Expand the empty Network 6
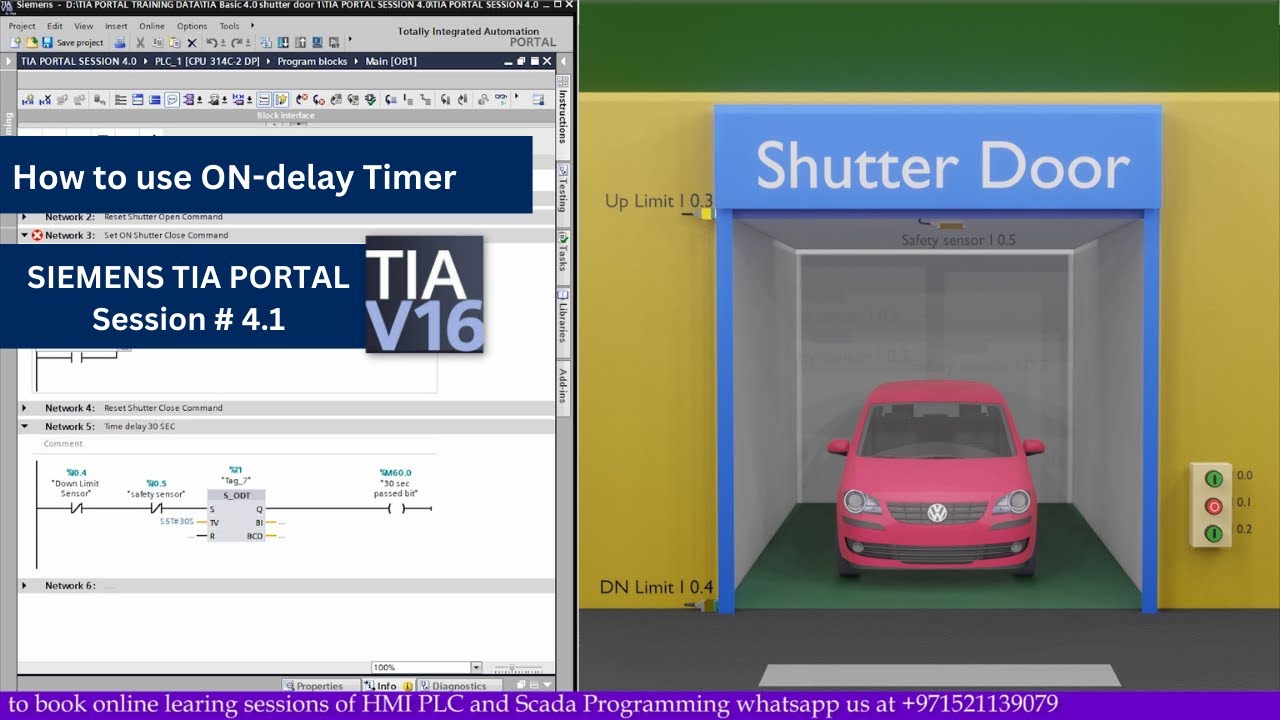This screenshot has height=720, width=1280. [x=25, y=586]
